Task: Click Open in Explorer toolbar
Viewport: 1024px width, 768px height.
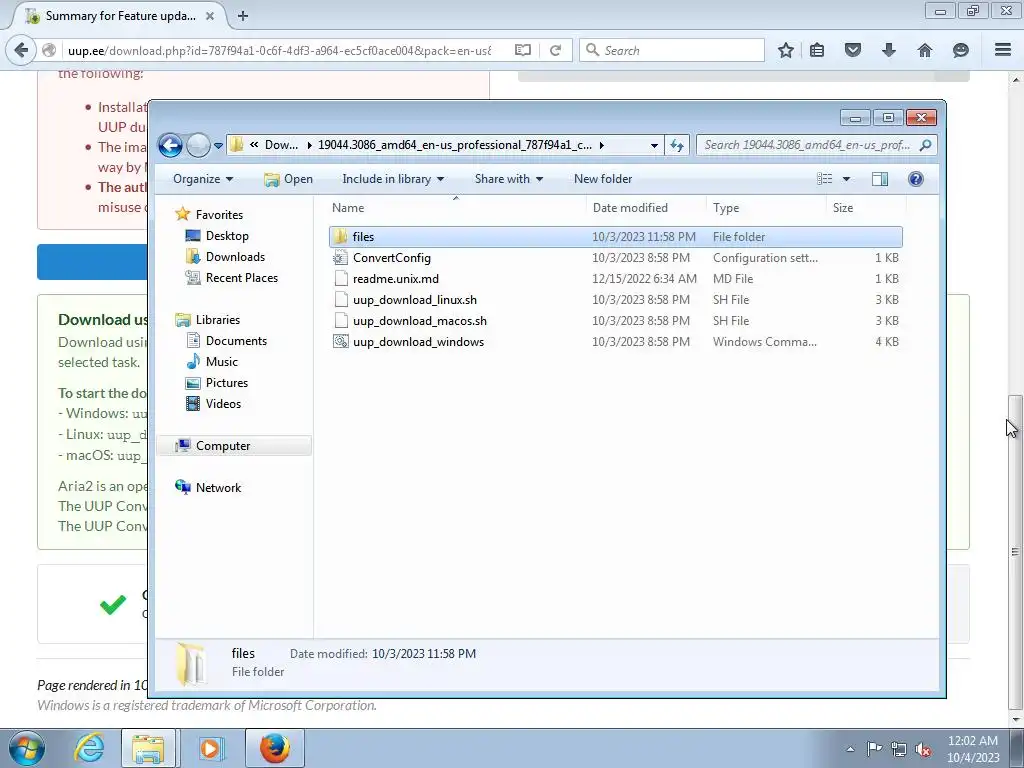Action: click(289, 179)
